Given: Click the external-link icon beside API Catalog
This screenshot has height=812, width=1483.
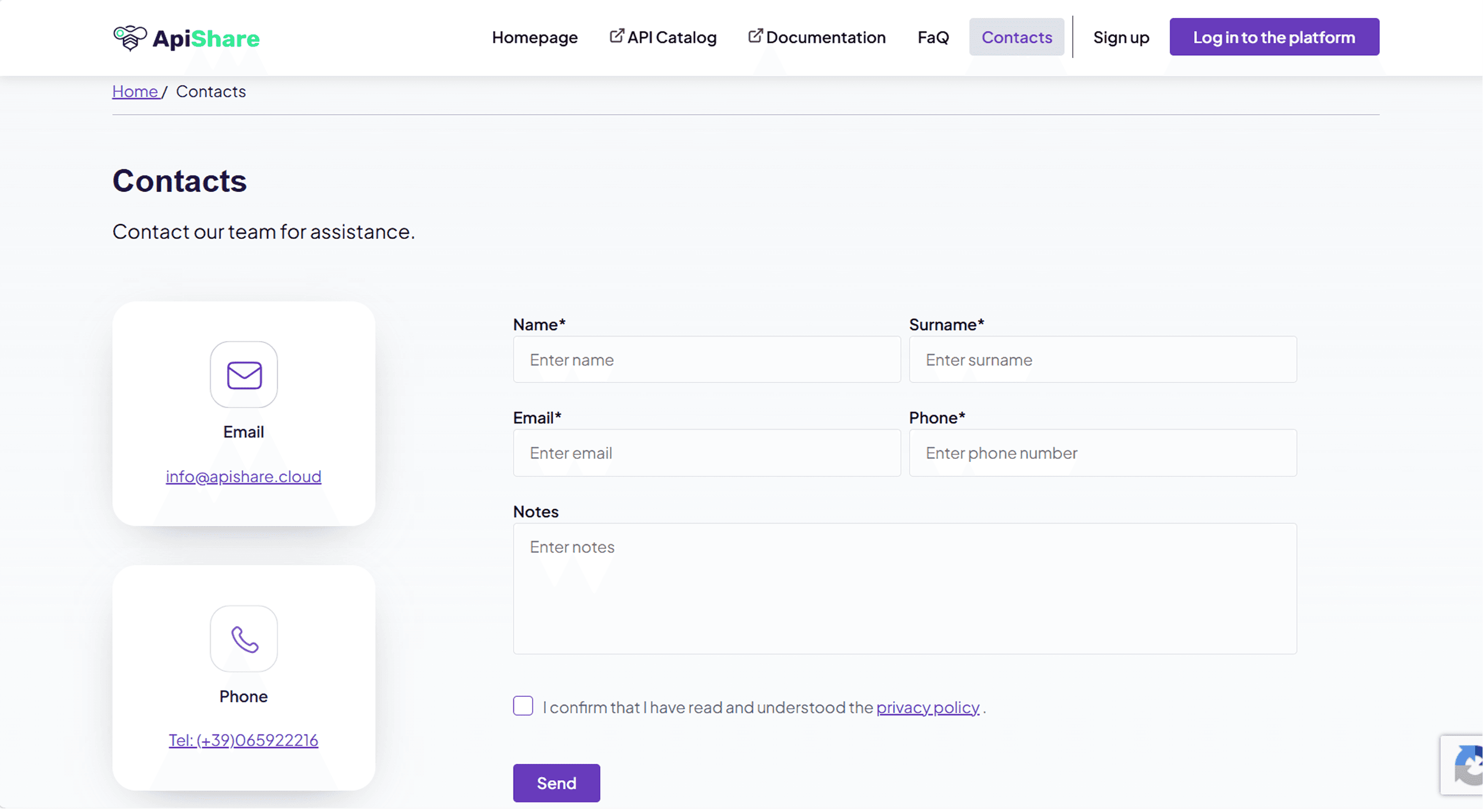Looking at the screenshot, I should tap(617, 36).
